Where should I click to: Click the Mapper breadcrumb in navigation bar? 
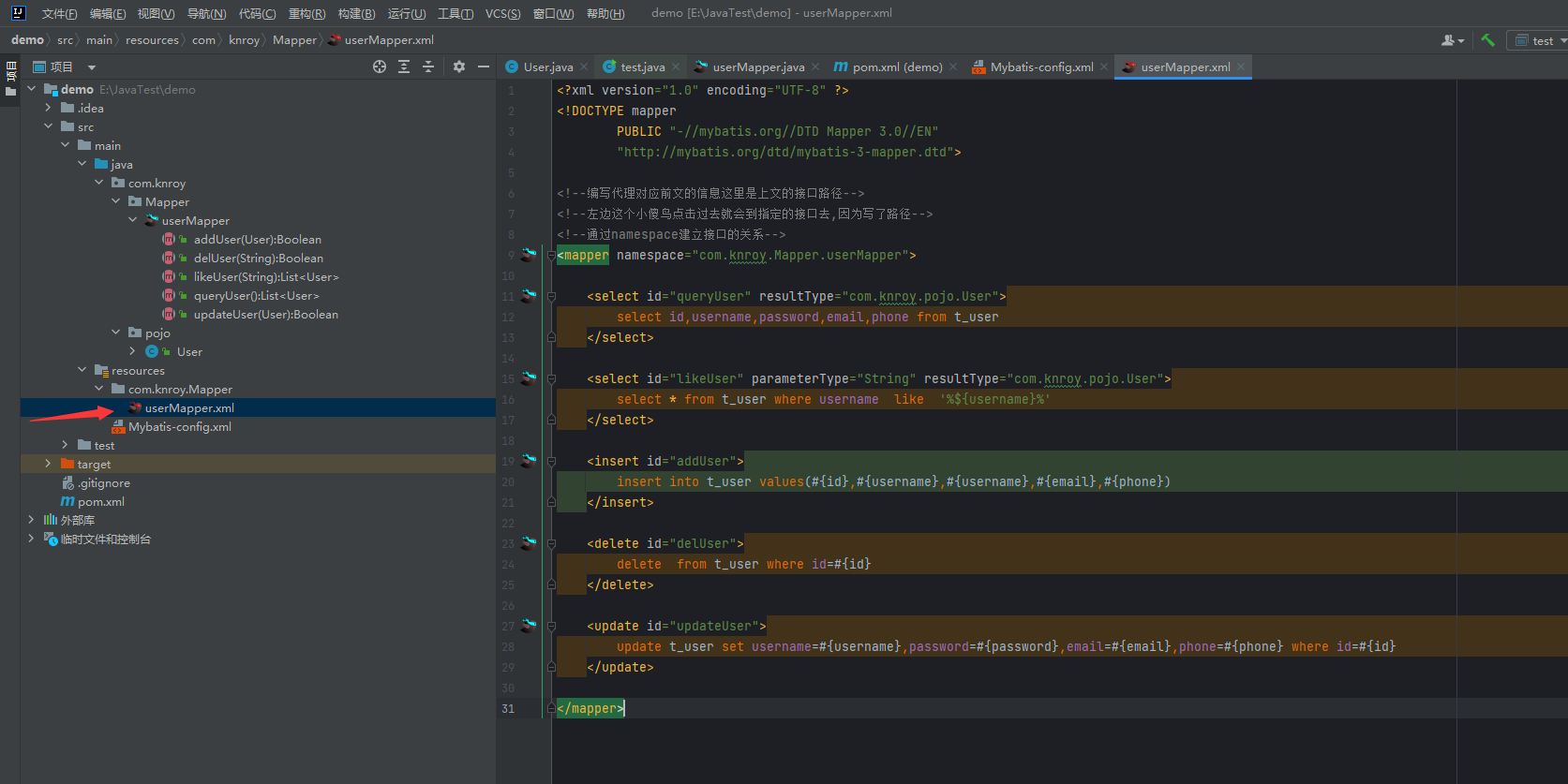(x=294, y=40)
